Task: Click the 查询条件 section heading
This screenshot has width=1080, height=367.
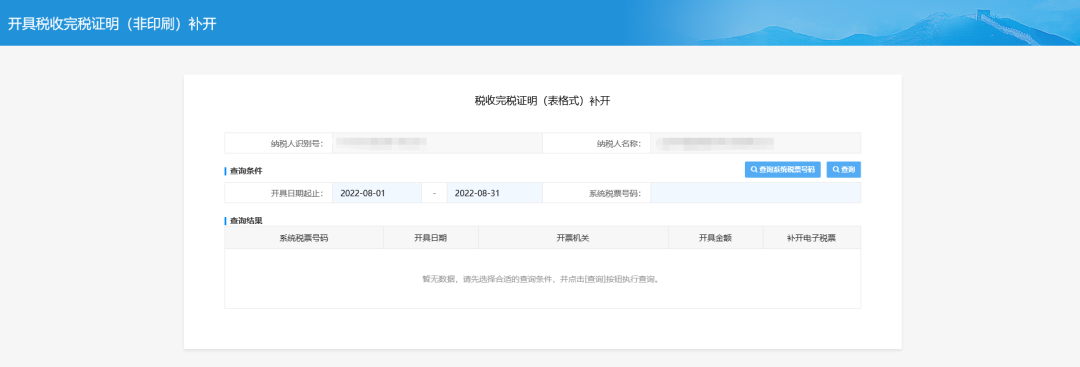Action: coord(246,171)
